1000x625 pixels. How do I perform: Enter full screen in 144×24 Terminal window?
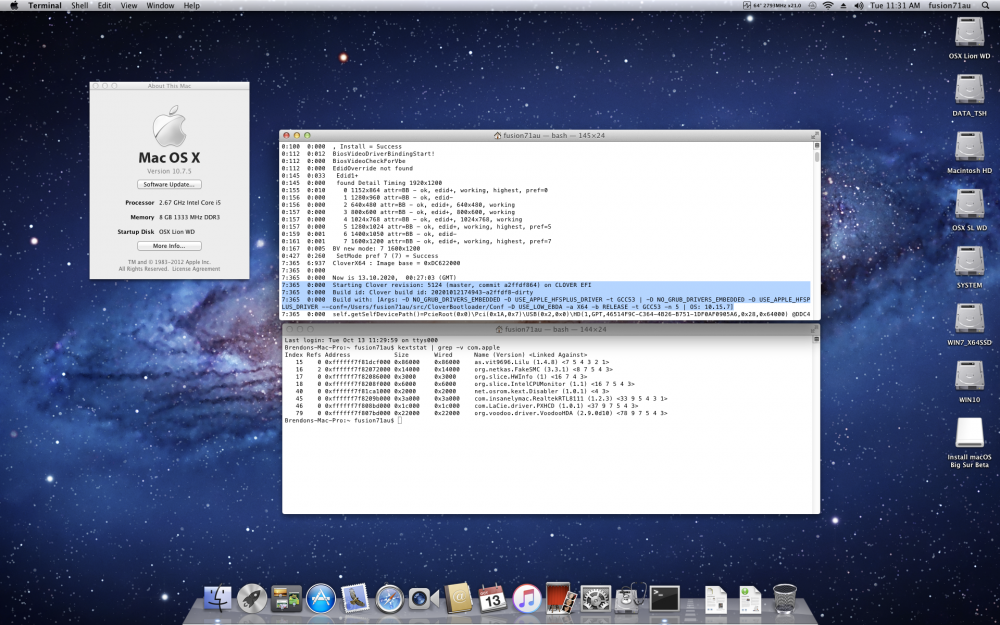[814, 330]
